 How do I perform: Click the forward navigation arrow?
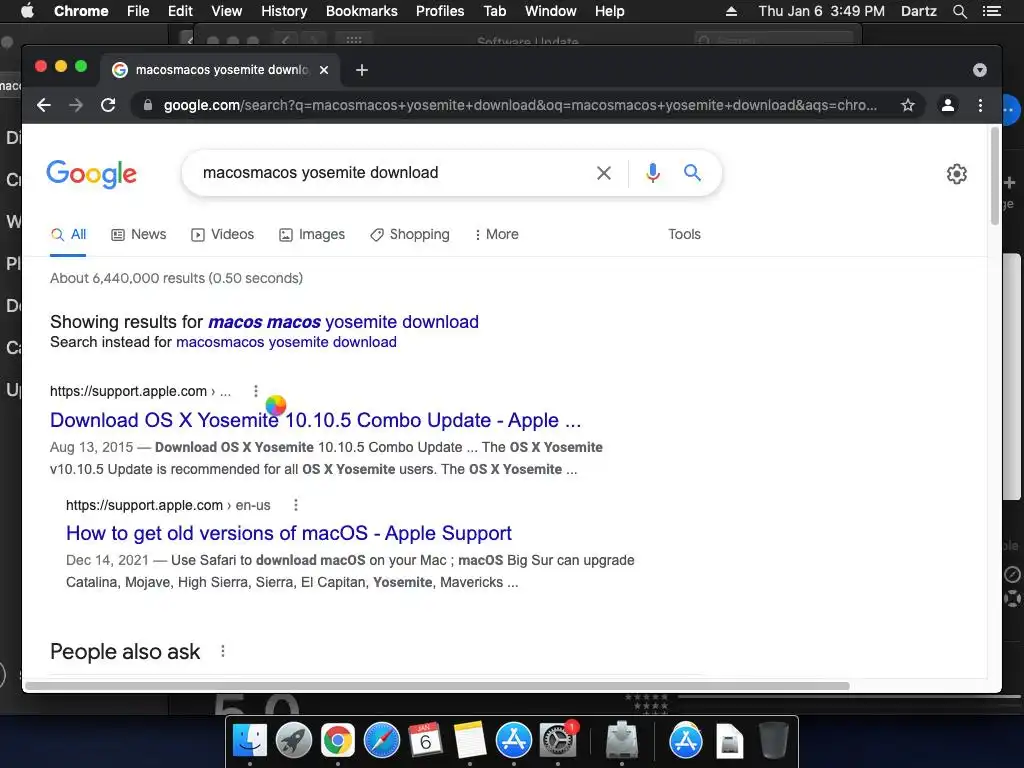tap(76, 105)
